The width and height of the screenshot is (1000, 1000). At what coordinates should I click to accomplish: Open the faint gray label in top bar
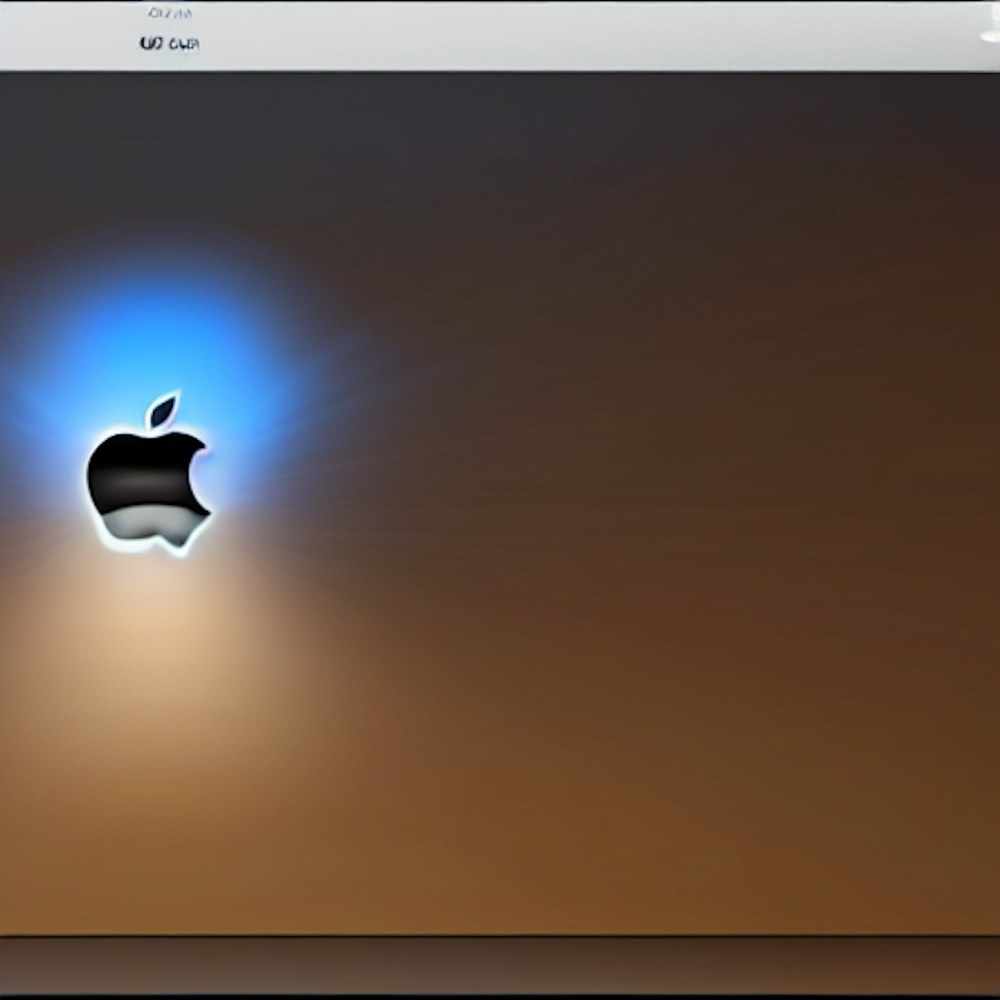tap(169, 13)
